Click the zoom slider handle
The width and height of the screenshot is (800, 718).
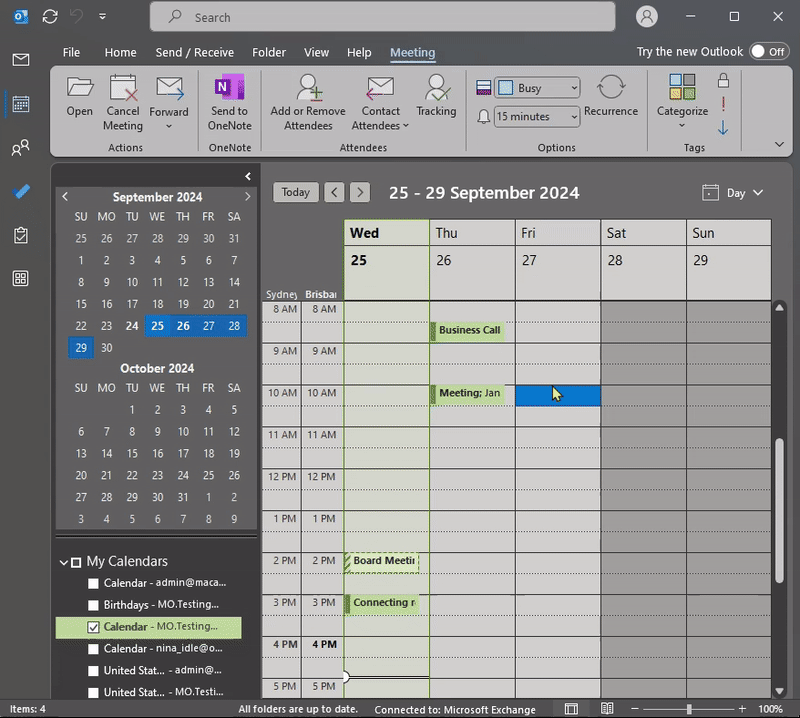[x=689, y=709]
